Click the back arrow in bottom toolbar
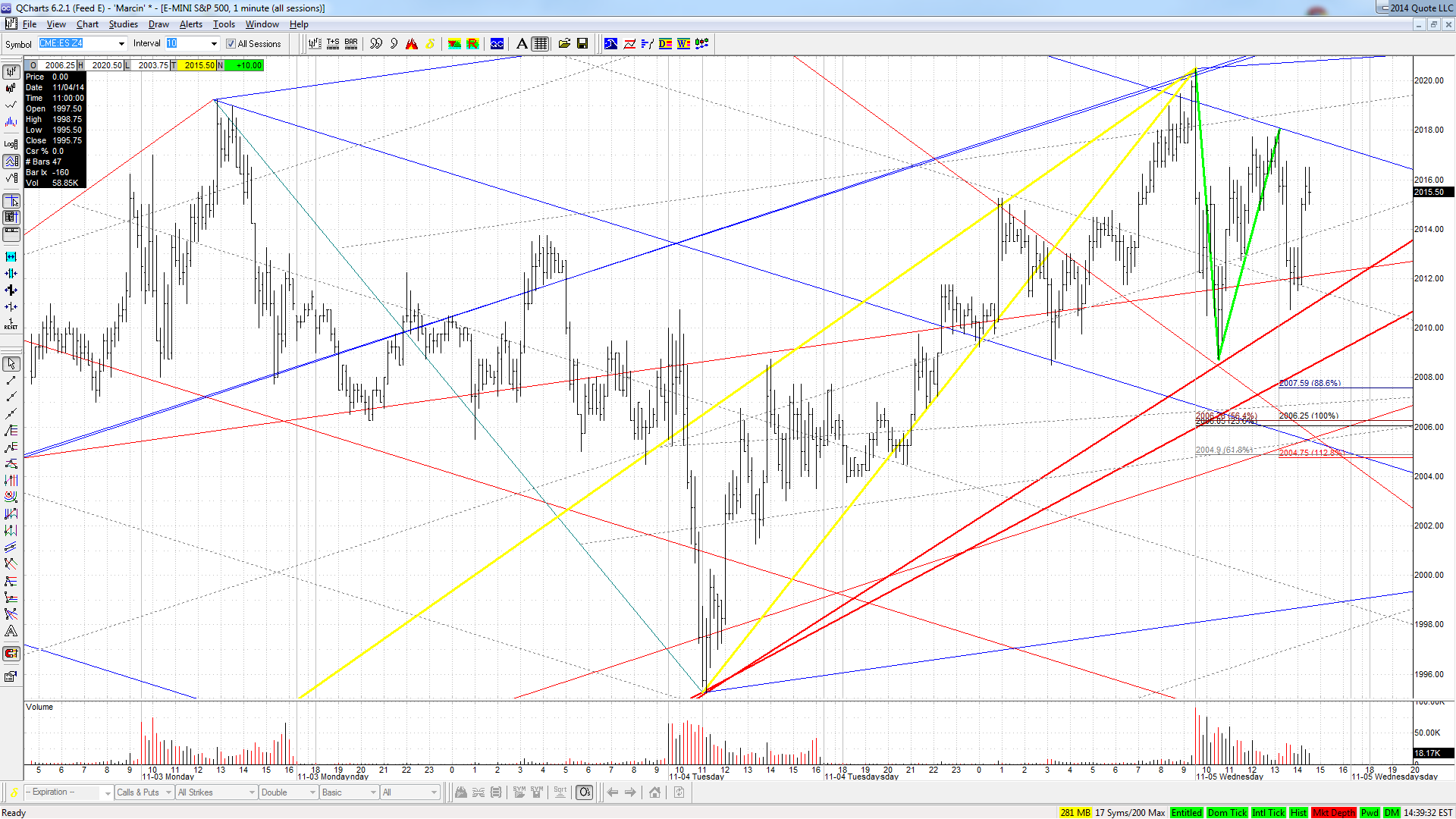1456x819 pixels. point(613,792)
